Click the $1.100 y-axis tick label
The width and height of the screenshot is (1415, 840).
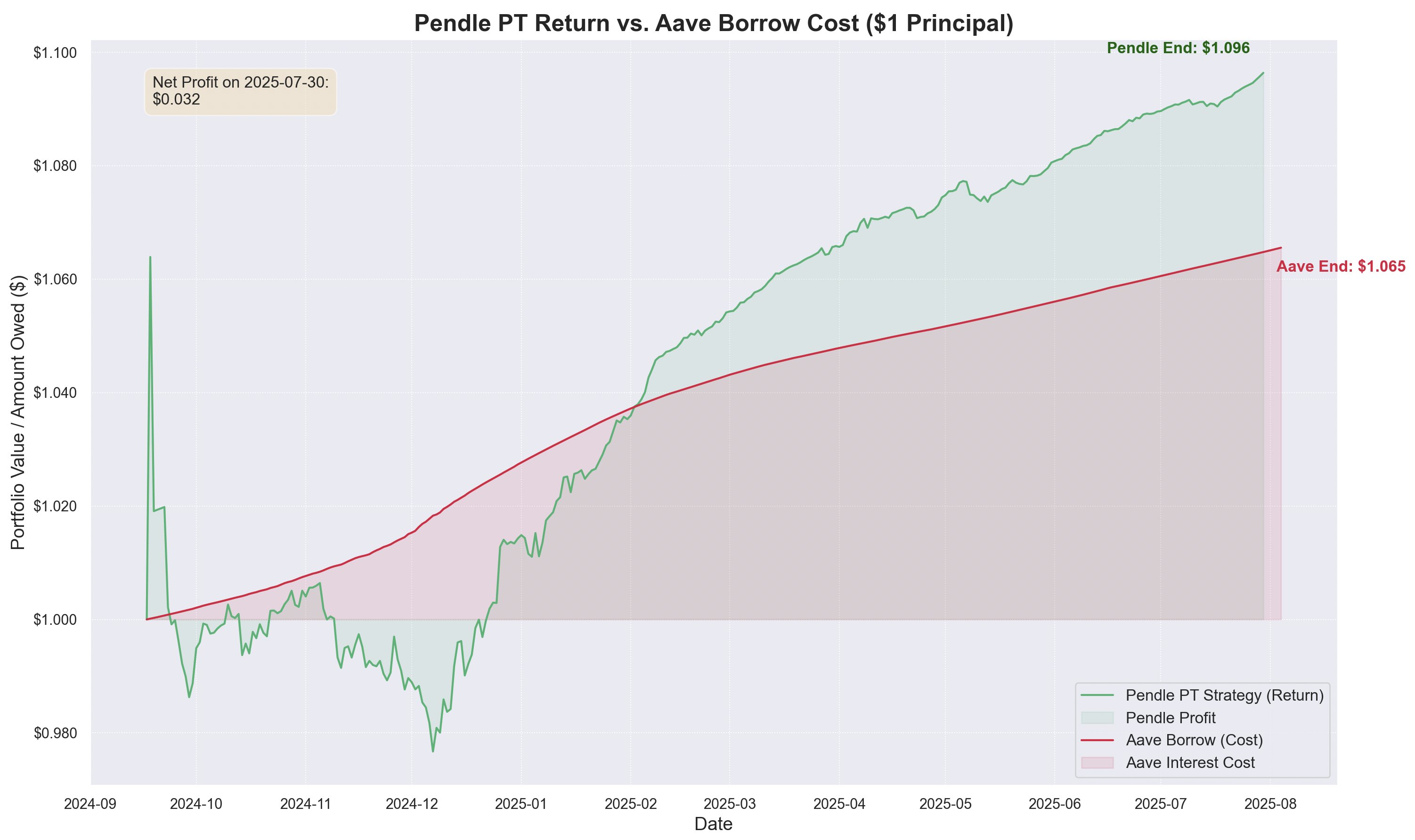pos(55,53)
